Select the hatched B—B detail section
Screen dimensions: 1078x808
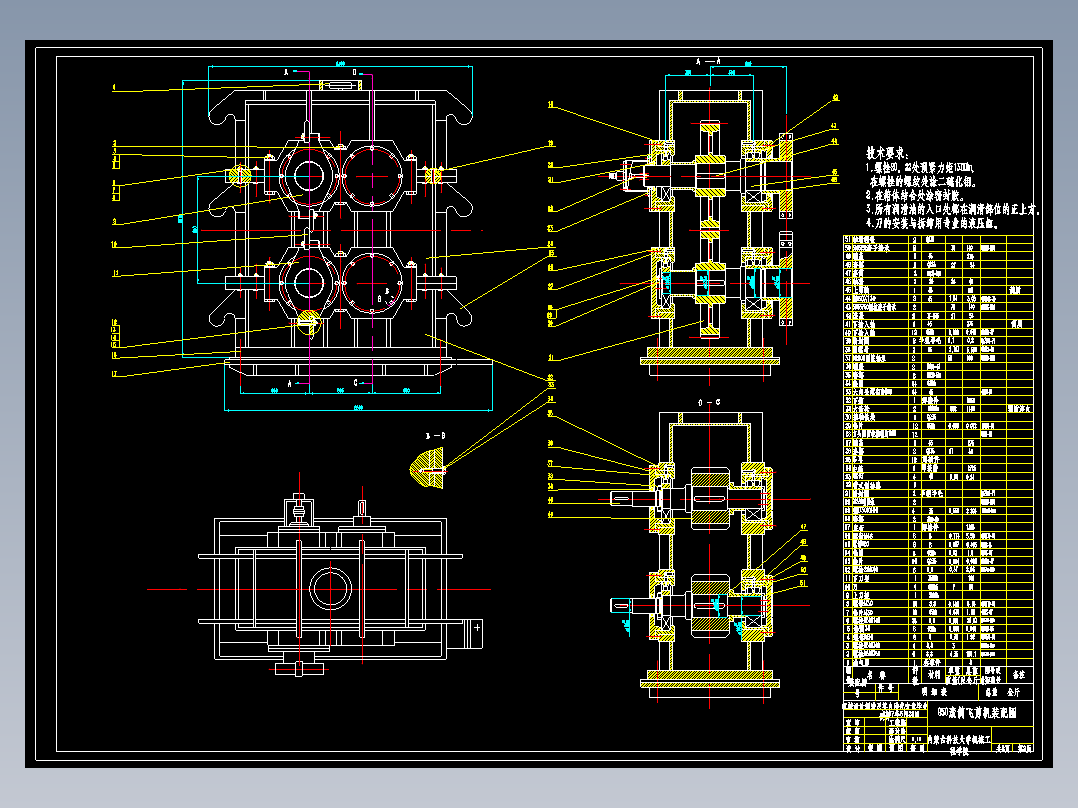coord(428,469)
